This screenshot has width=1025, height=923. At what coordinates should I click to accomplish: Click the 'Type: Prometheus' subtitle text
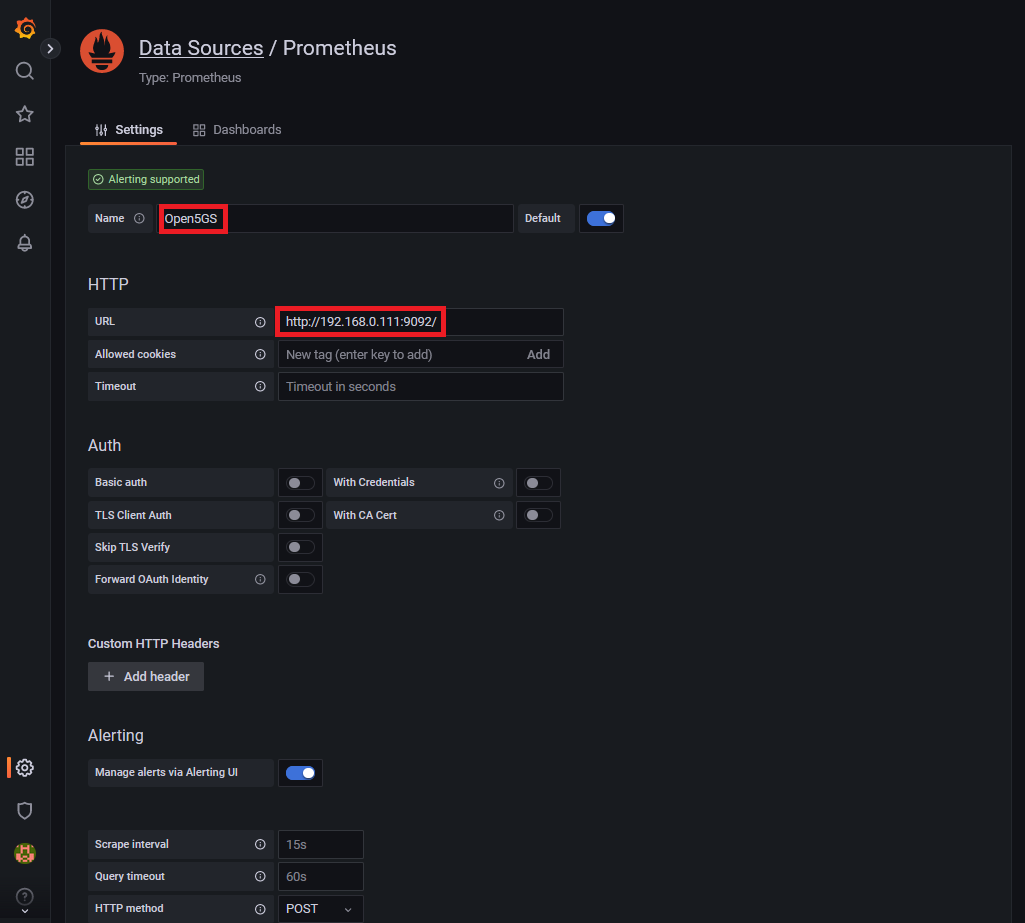pyautogui.click(x=190, y=78)
